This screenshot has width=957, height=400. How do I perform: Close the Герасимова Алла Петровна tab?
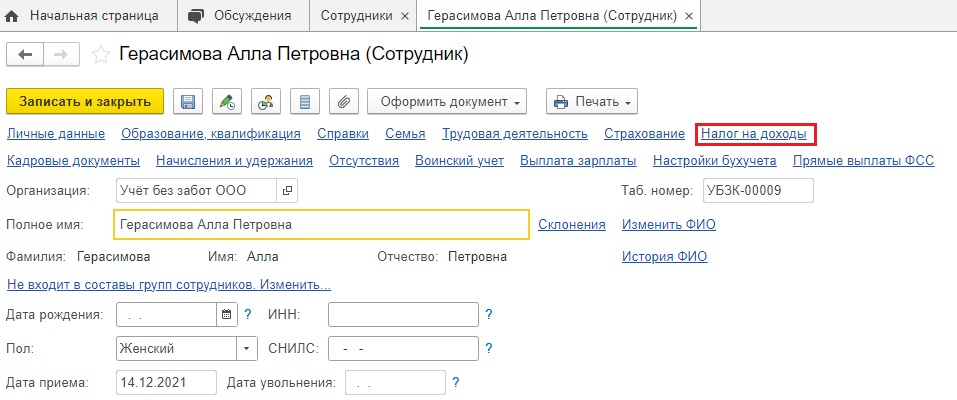(689, 16)
